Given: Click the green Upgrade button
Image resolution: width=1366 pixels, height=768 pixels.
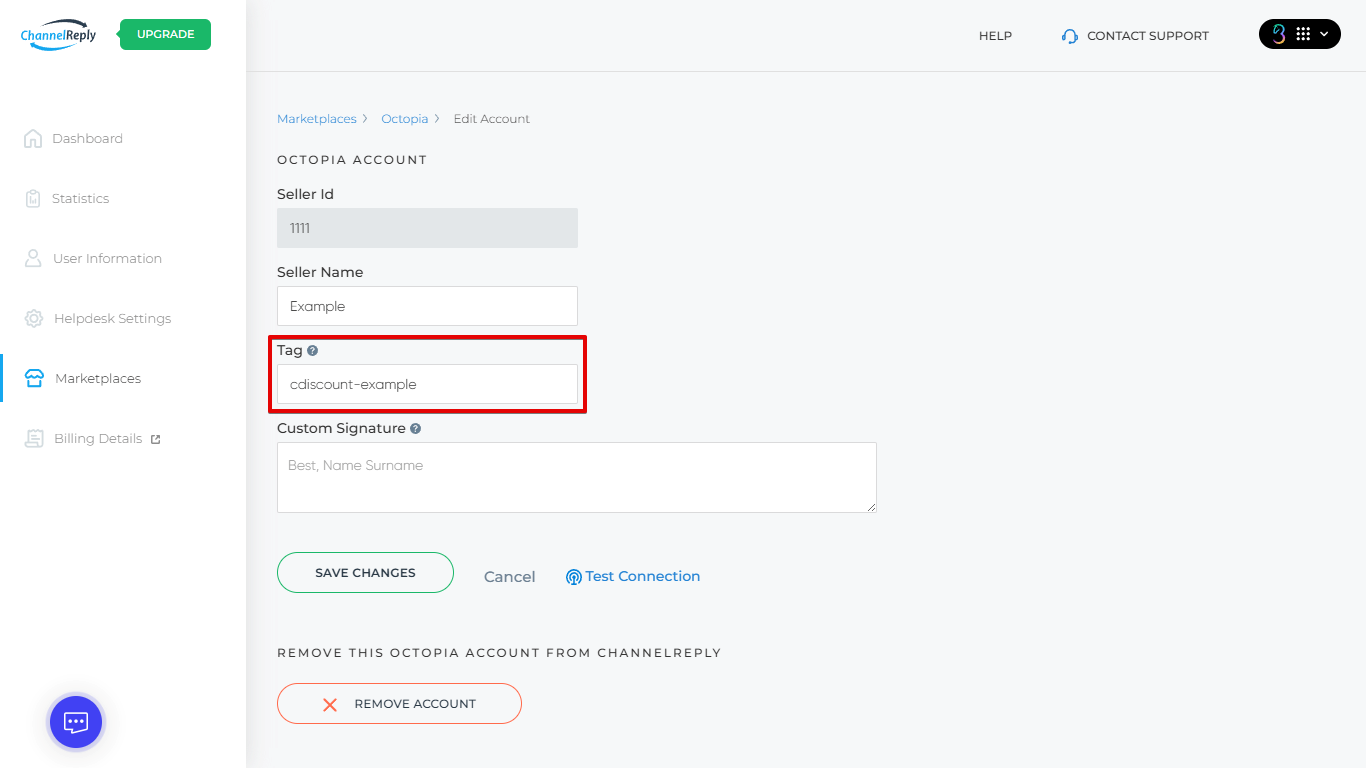Looking at the screenshot, I should [165, 34].
